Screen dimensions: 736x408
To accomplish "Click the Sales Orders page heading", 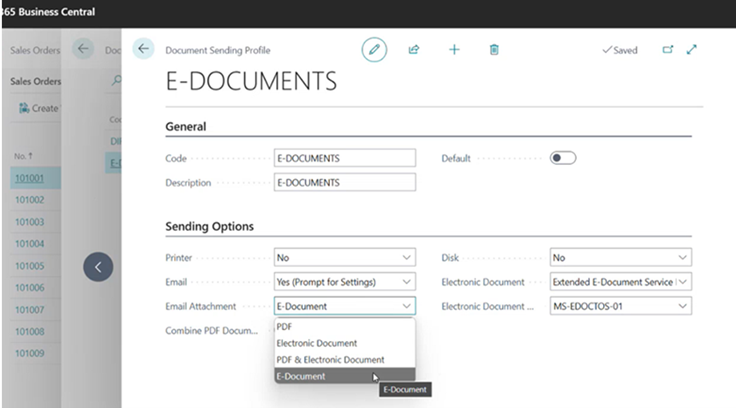I will 36,81.
